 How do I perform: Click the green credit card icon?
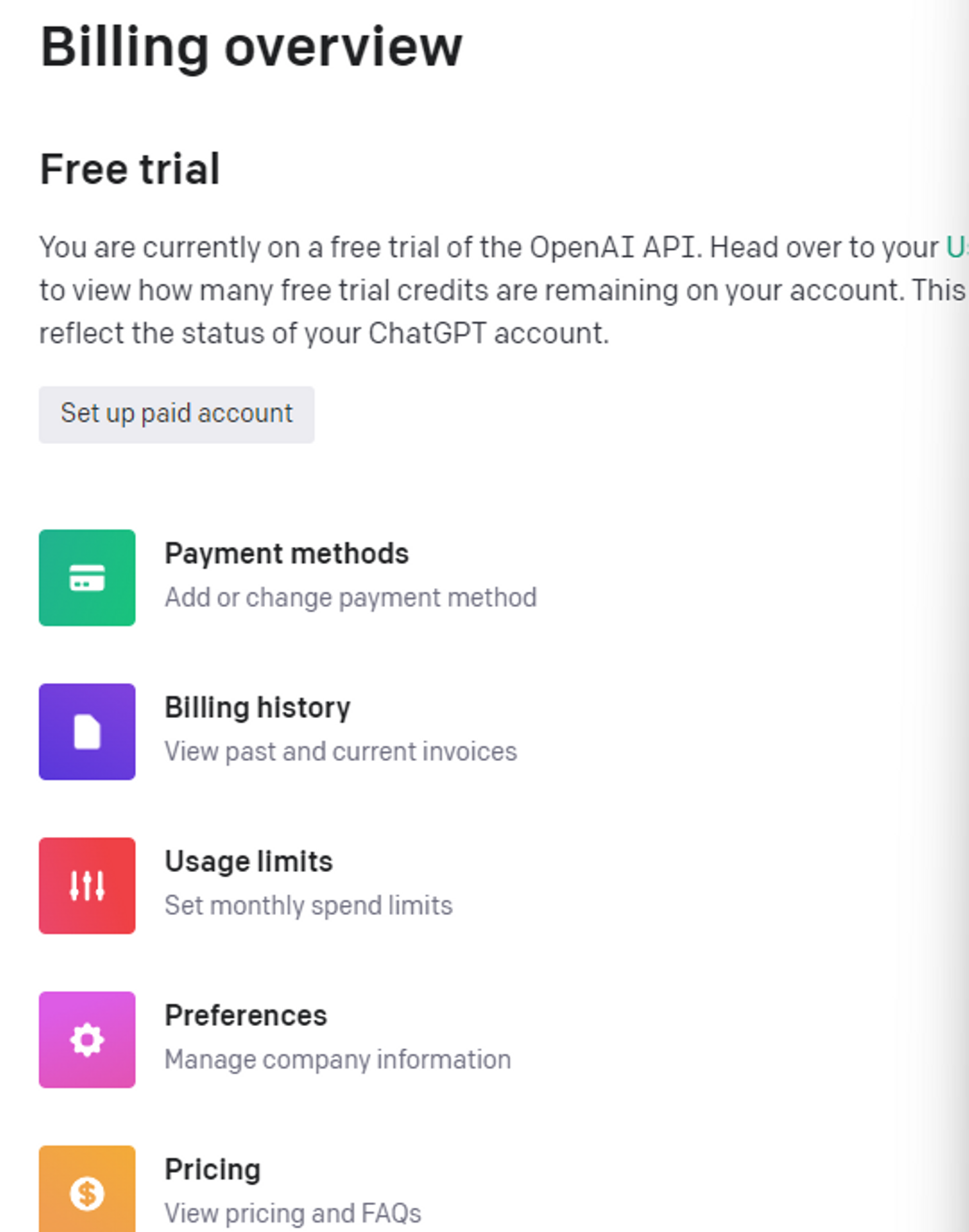click(87, 577)
